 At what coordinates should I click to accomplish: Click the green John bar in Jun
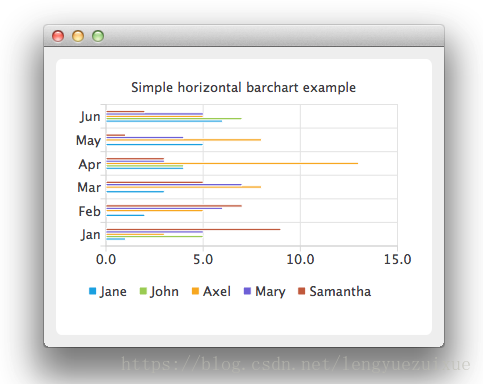pos(174,118)
